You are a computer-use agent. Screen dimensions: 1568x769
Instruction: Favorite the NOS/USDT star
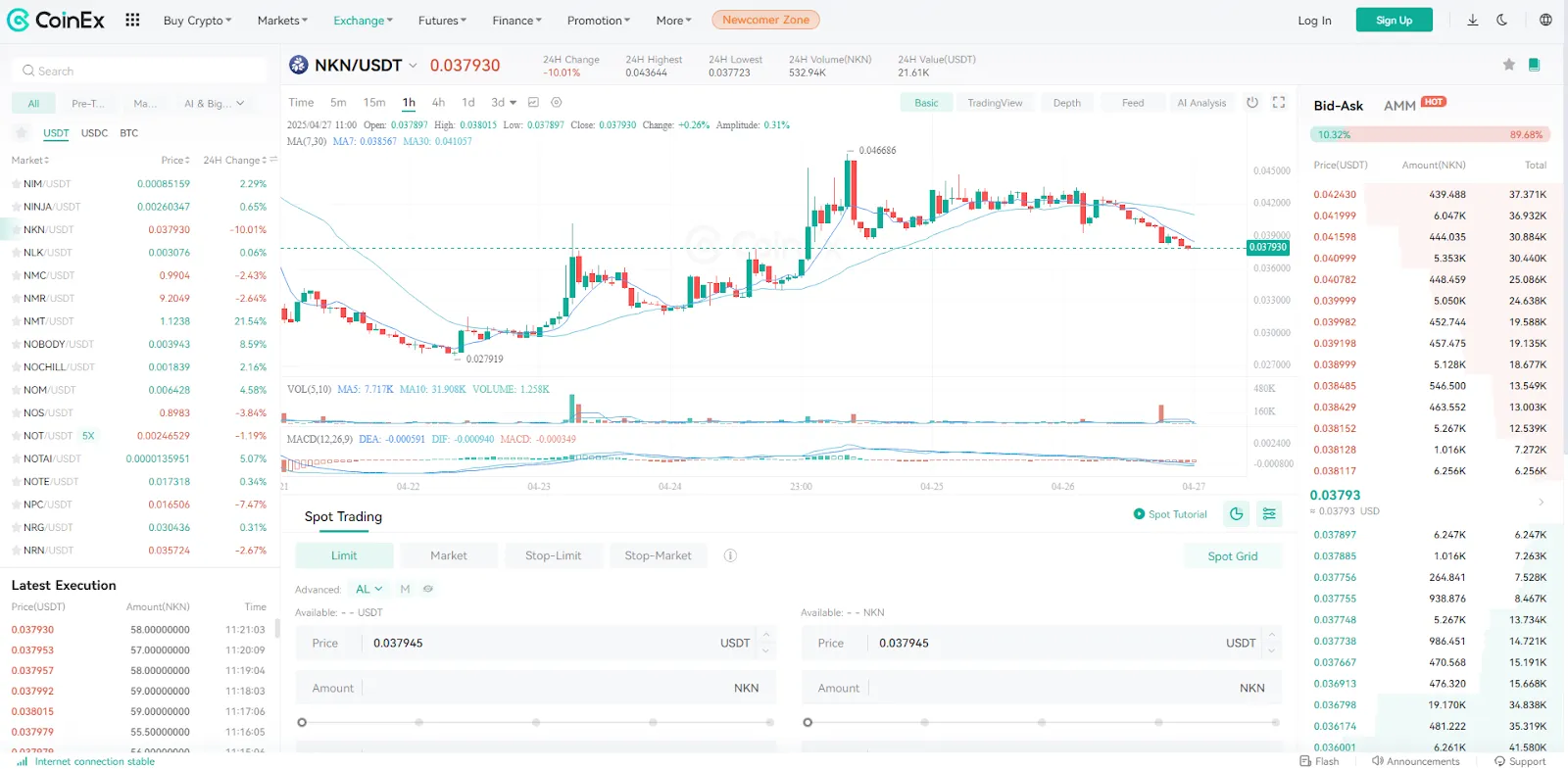(x=16, y=413)
